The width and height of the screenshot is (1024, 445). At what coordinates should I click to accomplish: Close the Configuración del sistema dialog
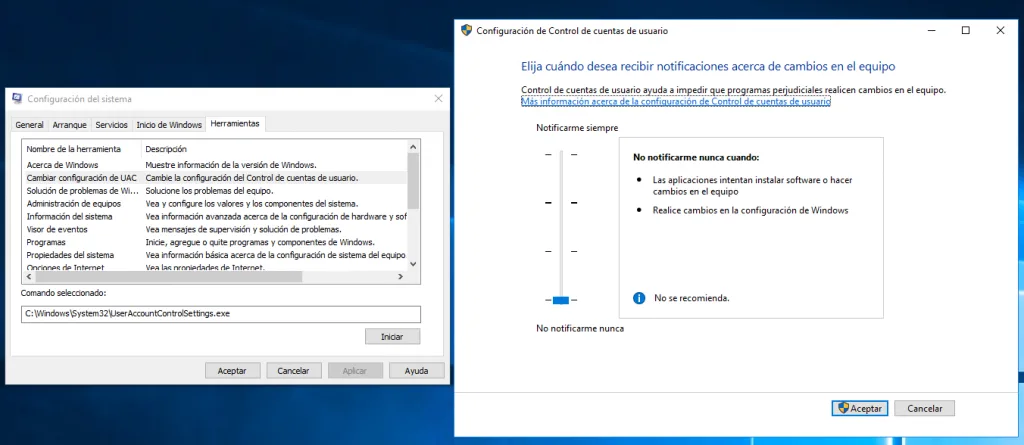click(x=438, y=99)
